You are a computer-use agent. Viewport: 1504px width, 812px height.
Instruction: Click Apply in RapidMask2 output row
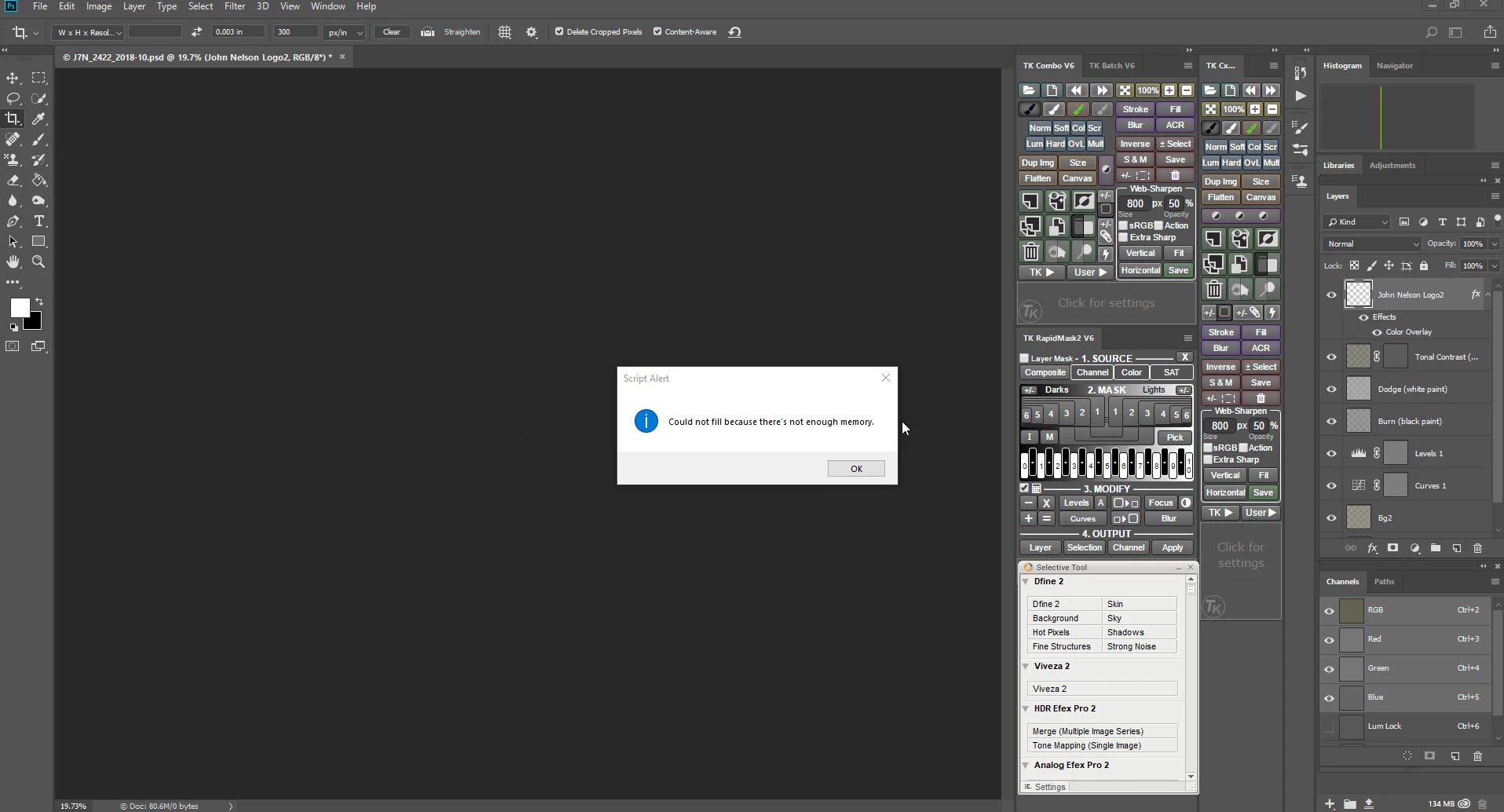tap(1173, 548)
